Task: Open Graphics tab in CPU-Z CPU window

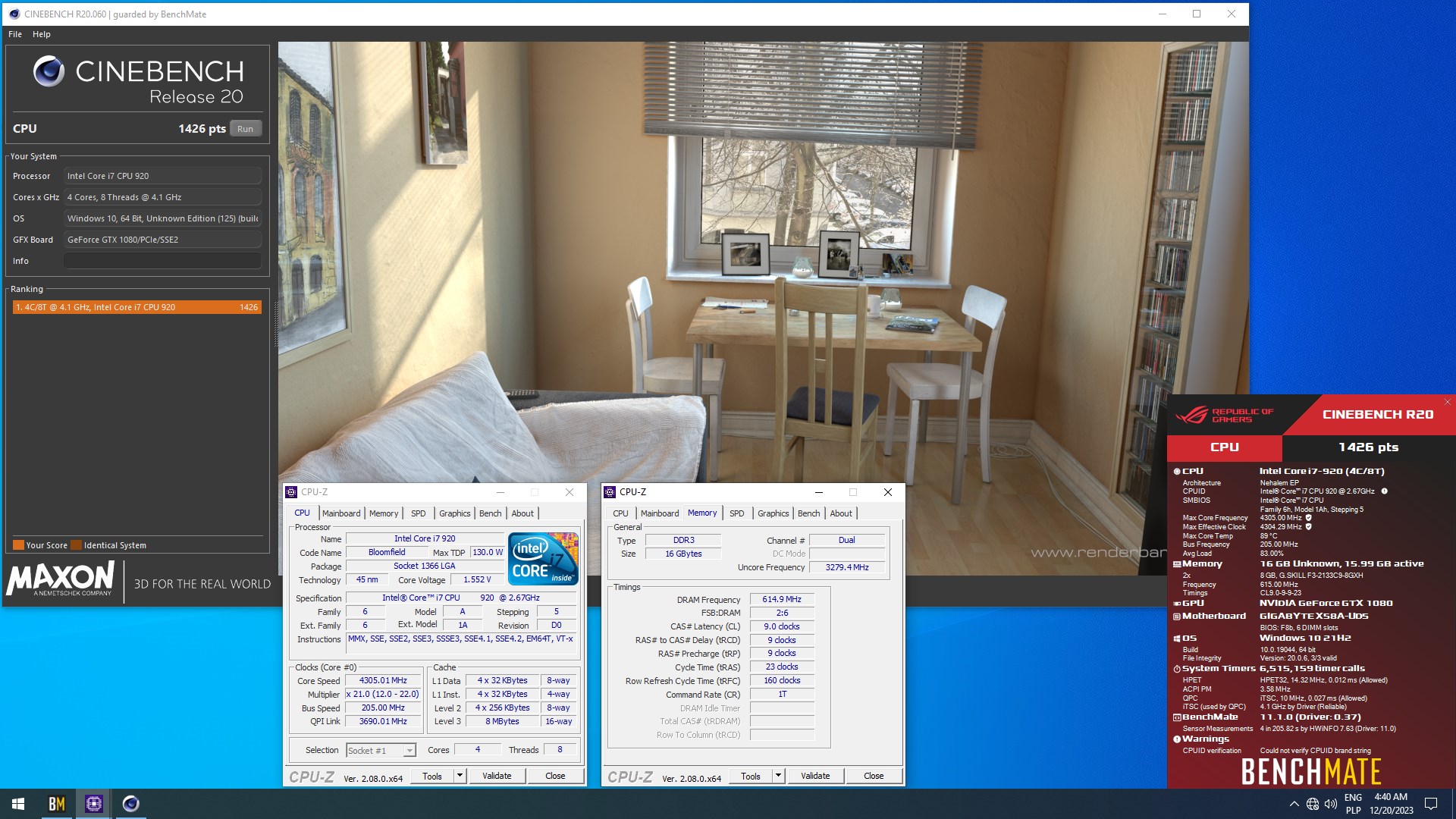Action: (455, 513)
